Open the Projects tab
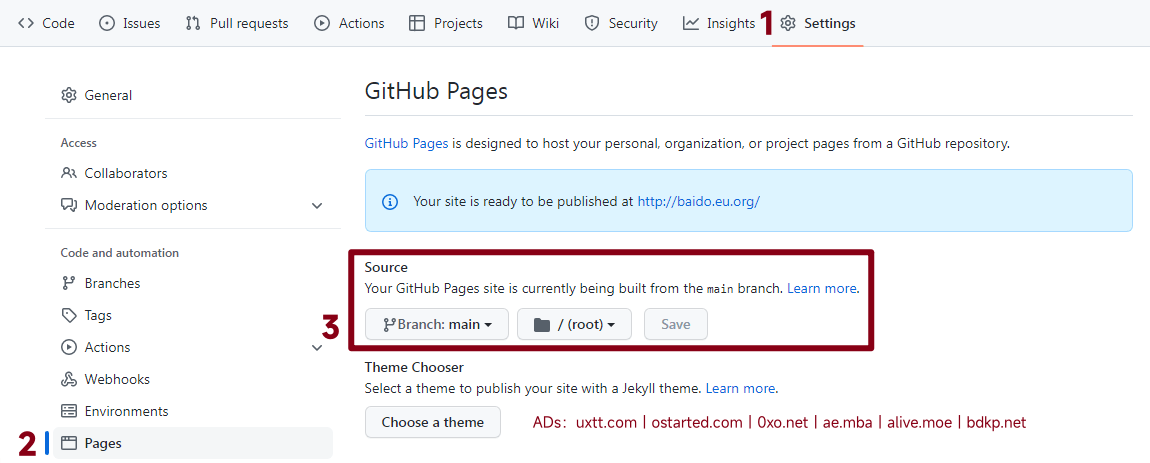 click(445, 23)
